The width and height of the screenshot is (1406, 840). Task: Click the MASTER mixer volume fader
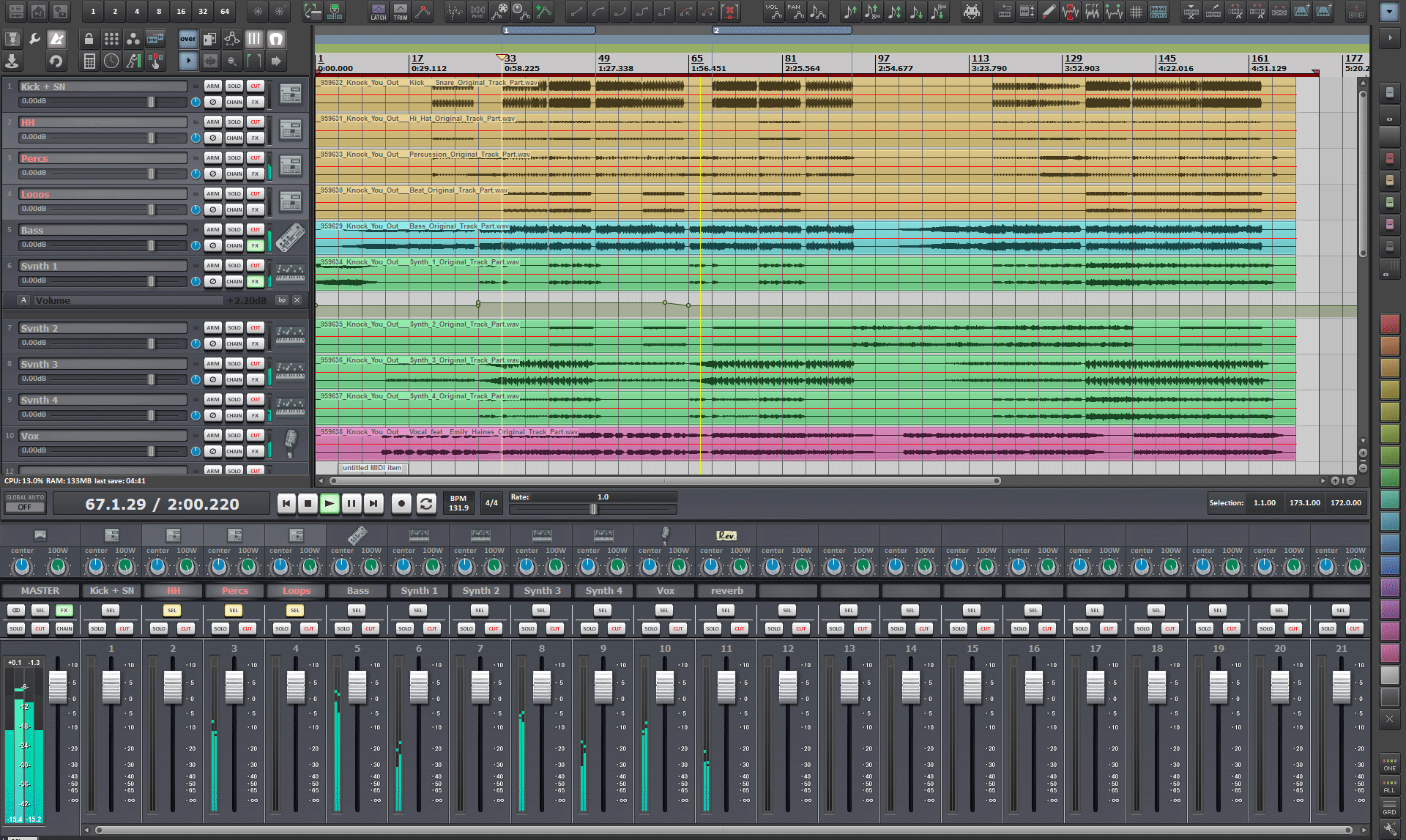tap(58, 688)
